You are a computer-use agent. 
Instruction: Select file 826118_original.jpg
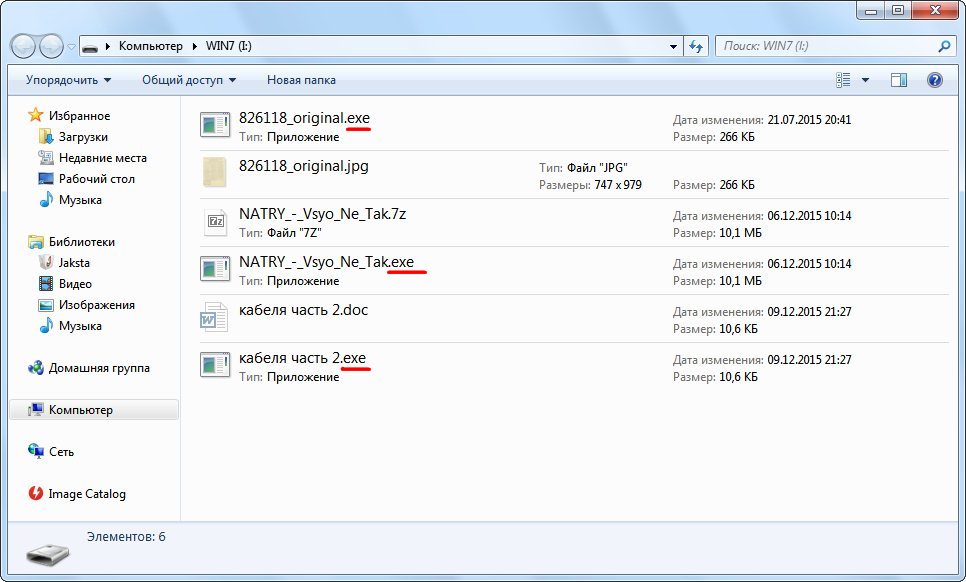pyautogui.click(x=304, y=166)
